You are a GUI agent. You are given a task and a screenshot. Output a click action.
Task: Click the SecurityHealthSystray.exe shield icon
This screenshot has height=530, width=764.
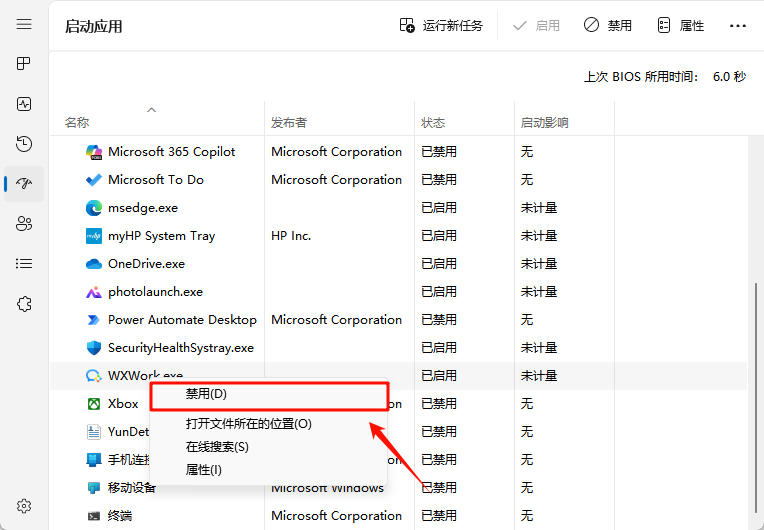(94, 348)
